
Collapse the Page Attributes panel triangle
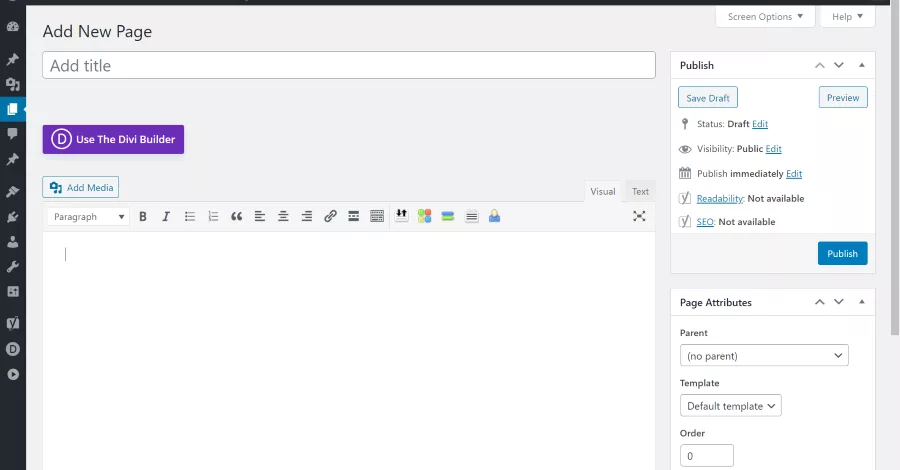[862, 302]
